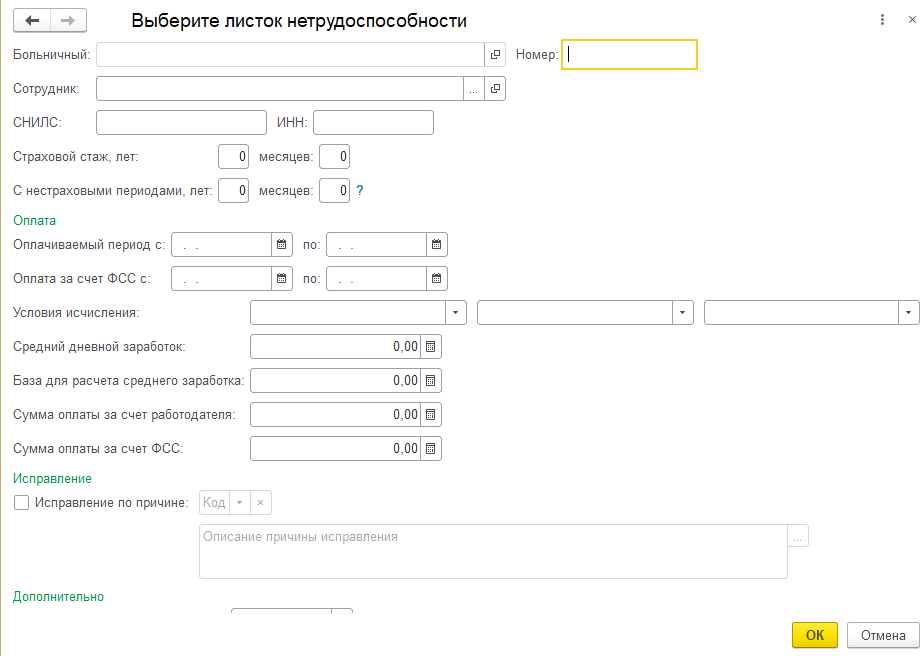Enable the Исправление по причине checkbox
The width and height of the screenshot is (924, 656).
coord(21,503)
